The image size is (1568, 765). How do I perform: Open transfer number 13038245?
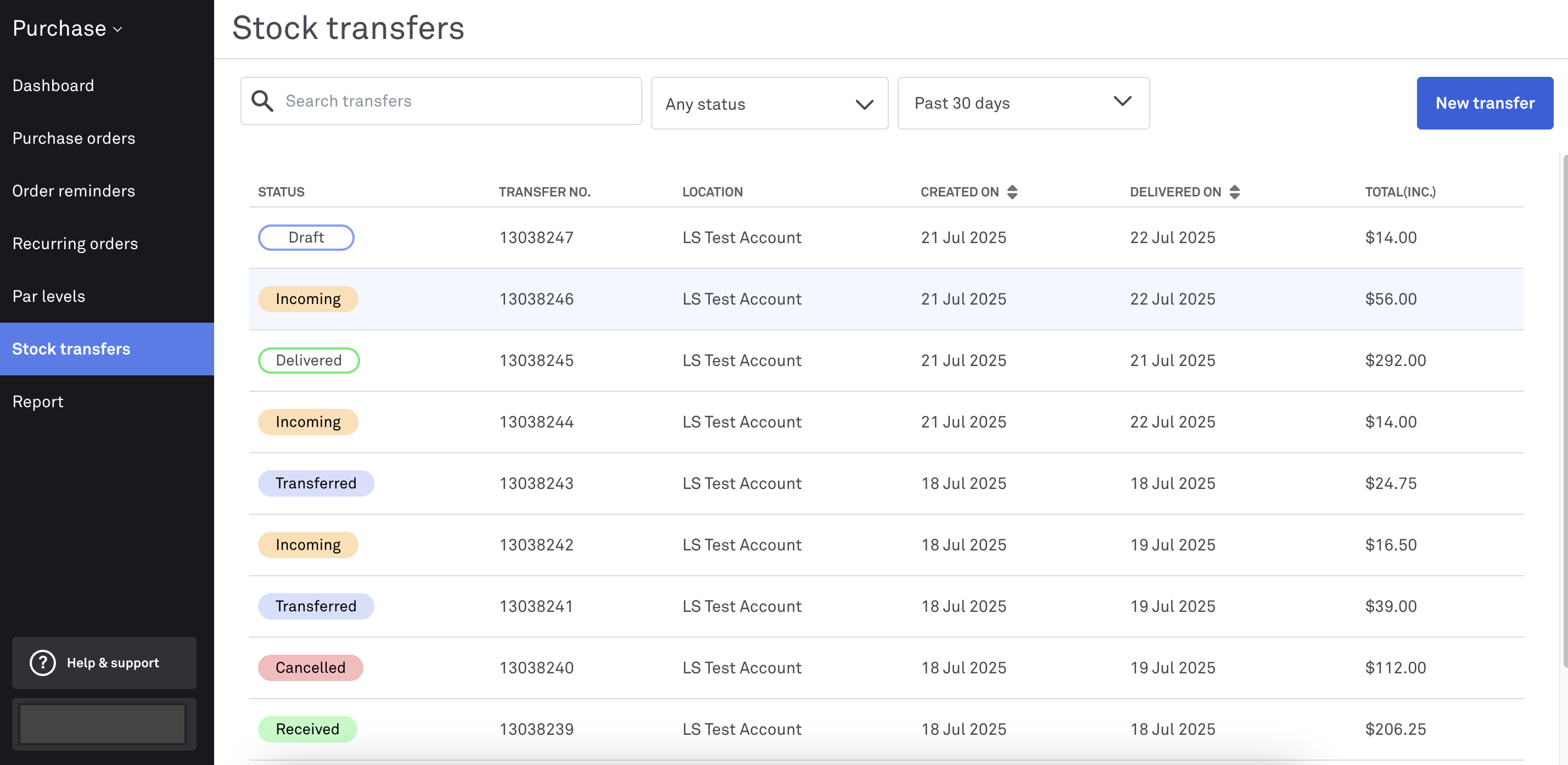(x=536, y=361)
